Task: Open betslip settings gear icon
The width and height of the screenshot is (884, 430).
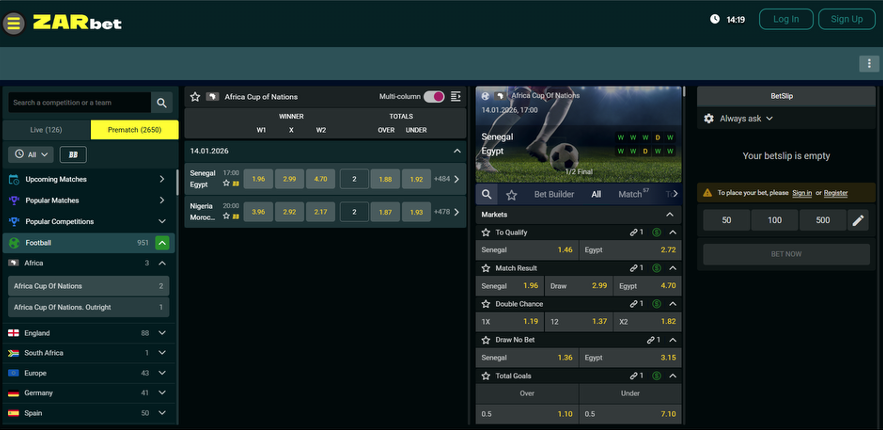Action: (x=709, y=118)
